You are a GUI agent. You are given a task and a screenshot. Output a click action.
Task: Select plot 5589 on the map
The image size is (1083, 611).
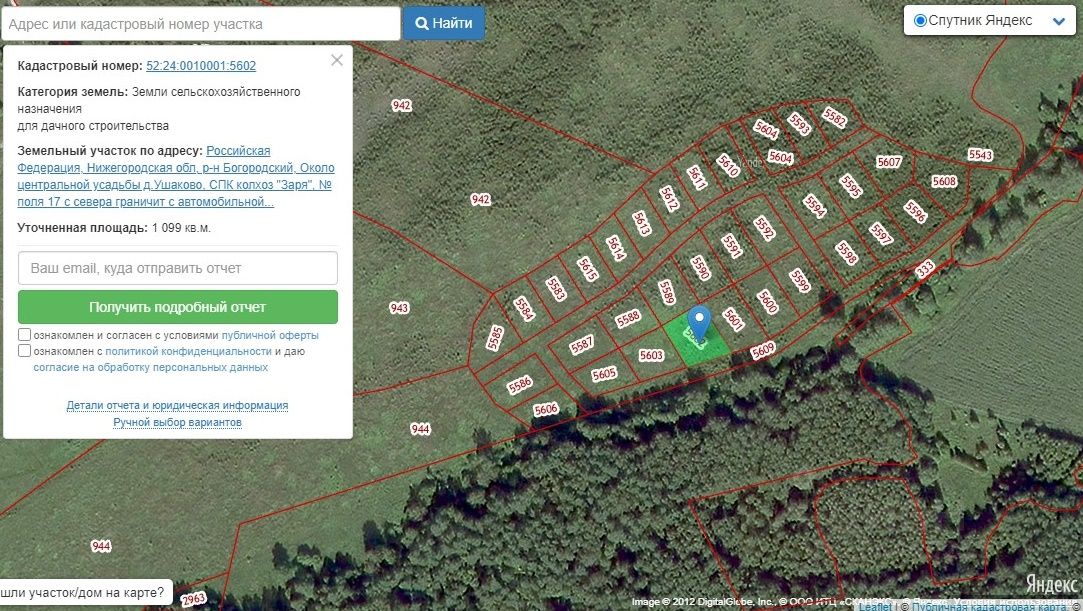click(x=667, y=291)
